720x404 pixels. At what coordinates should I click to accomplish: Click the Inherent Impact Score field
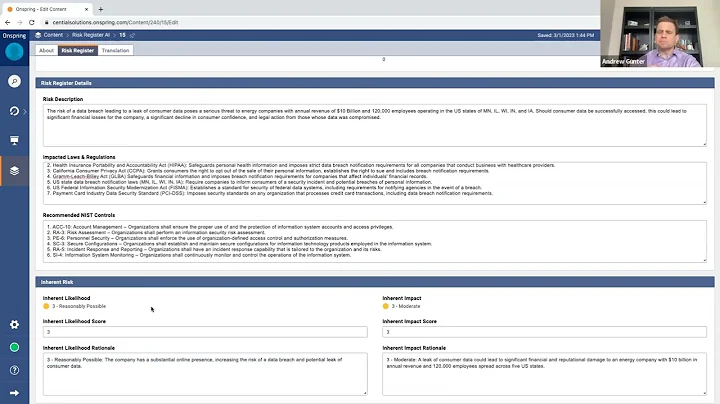(x=545, y=332)
